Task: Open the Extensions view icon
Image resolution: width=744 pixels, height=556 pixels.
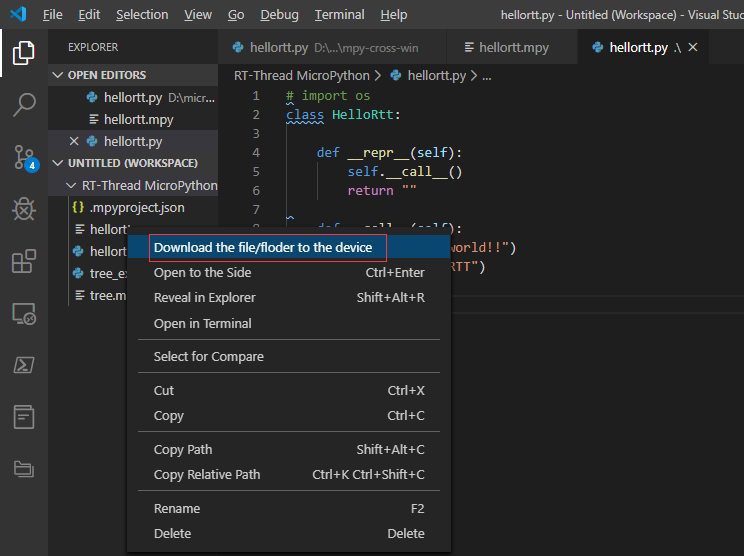Action: click(24, 261)
